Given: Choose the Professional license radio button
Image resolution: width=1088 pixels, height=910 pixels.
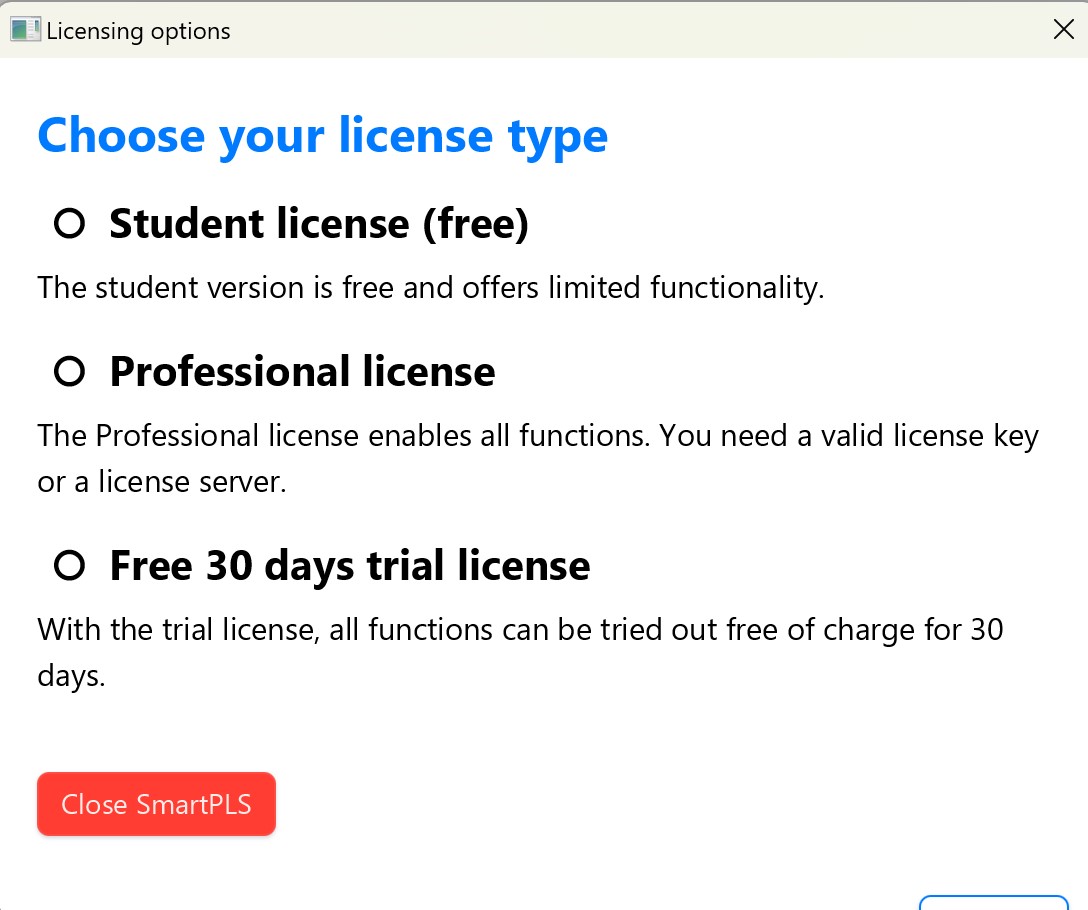Looking at the screenshot, I should point(69,372).
